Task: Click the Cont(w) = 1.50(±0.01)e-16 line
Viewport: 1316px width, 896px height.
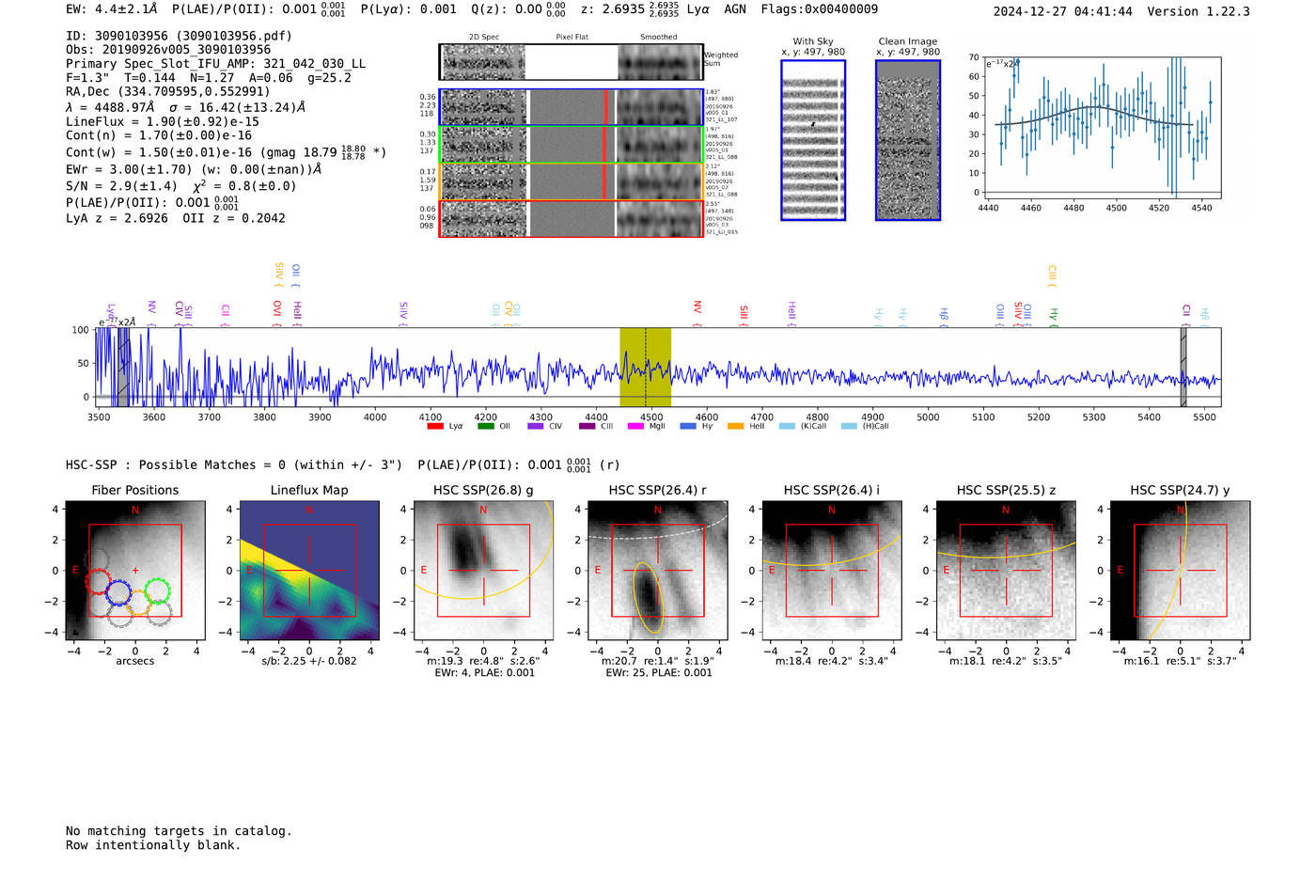Action: click(226, 151)
